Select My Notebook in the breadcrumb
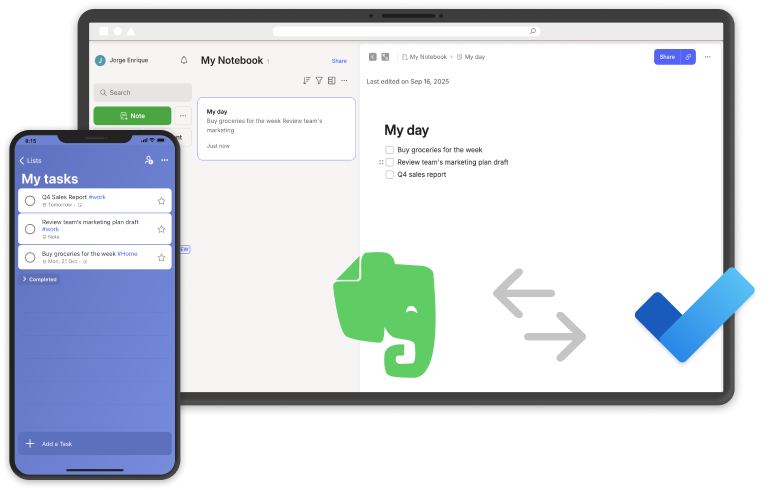Image resolution: width=770 pixels, height=490 pixels. (424, 57)
